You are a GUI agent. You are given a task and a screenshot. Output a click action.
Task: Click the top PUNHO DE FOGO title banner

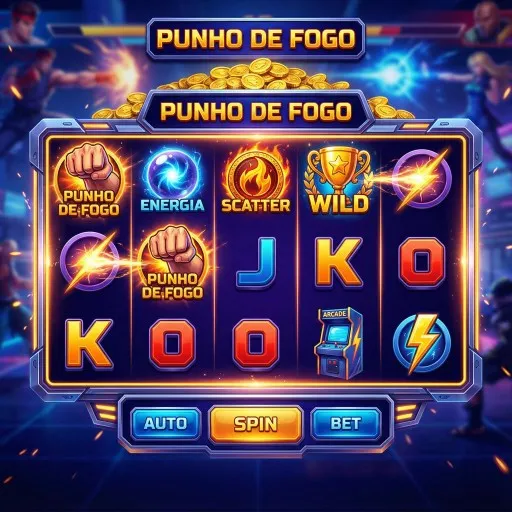coord(256,39)
